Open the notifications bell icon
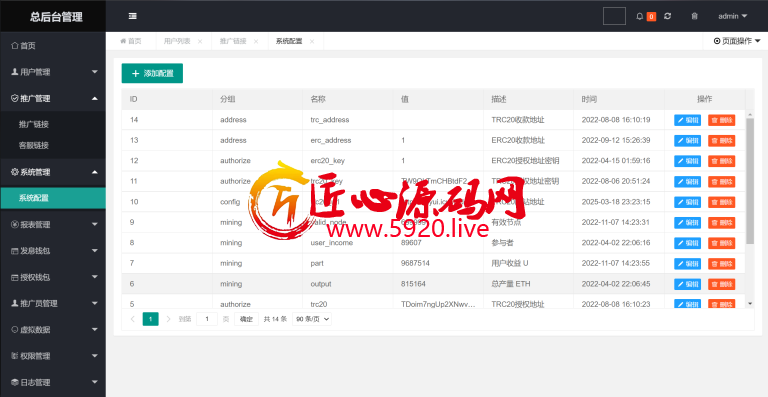This screenshot has height=397, width=768. [x=639, y=16]
